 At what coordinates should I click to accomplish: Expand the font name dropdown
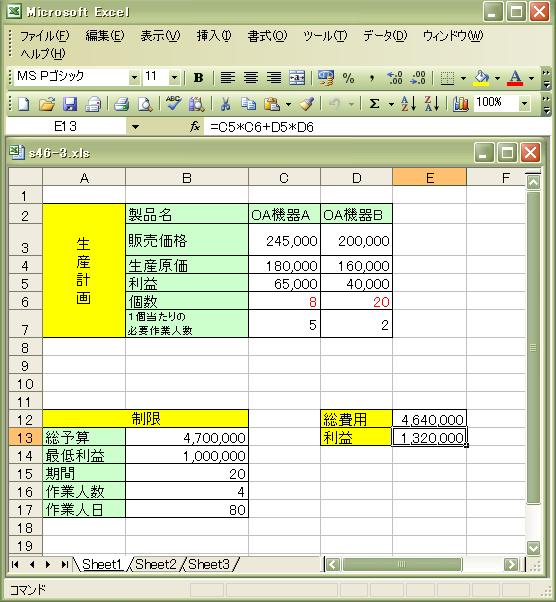tap(134, 78)
